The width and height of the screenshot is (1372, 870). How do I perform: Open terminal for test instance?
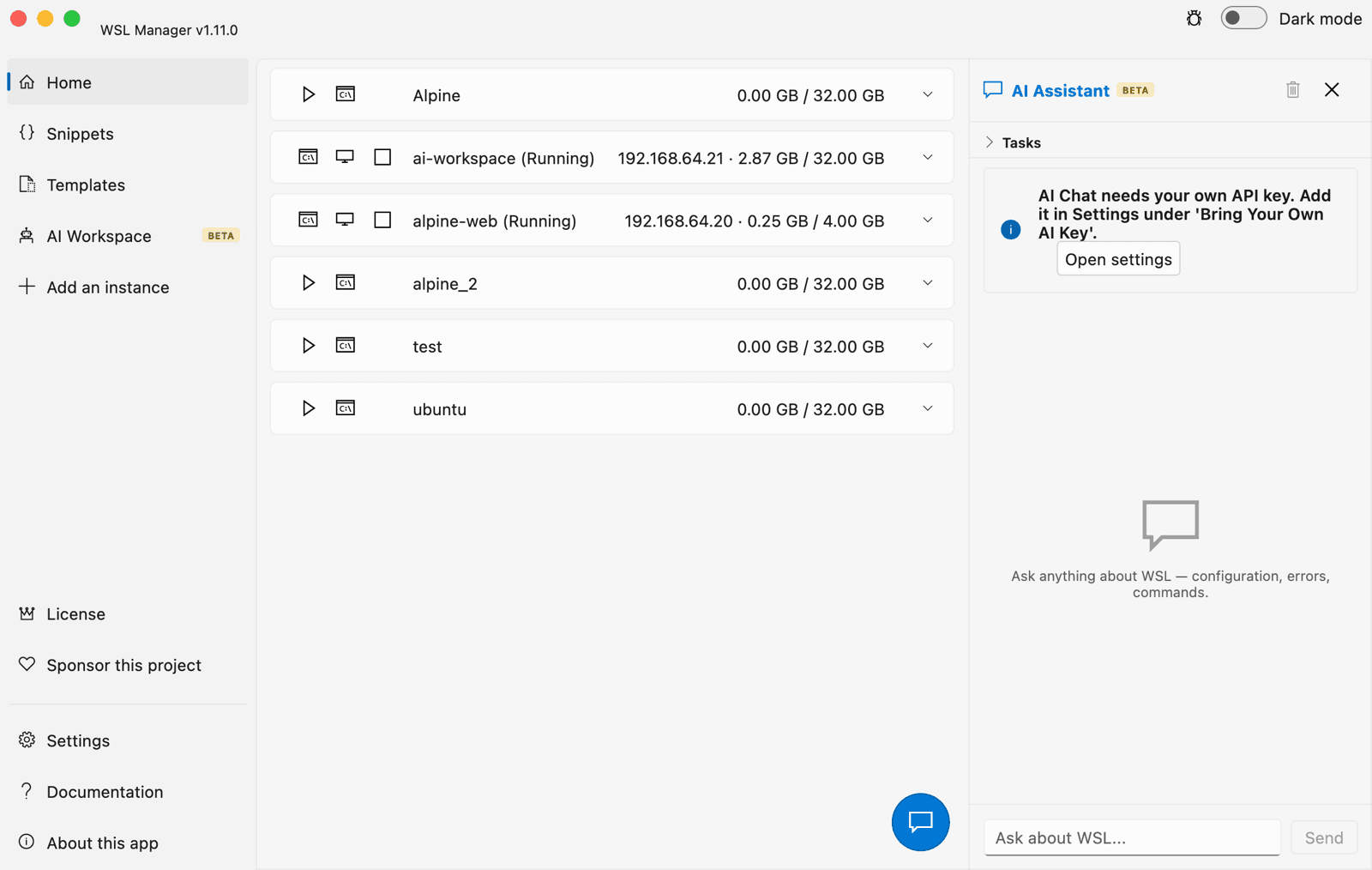tap(346, 345)
